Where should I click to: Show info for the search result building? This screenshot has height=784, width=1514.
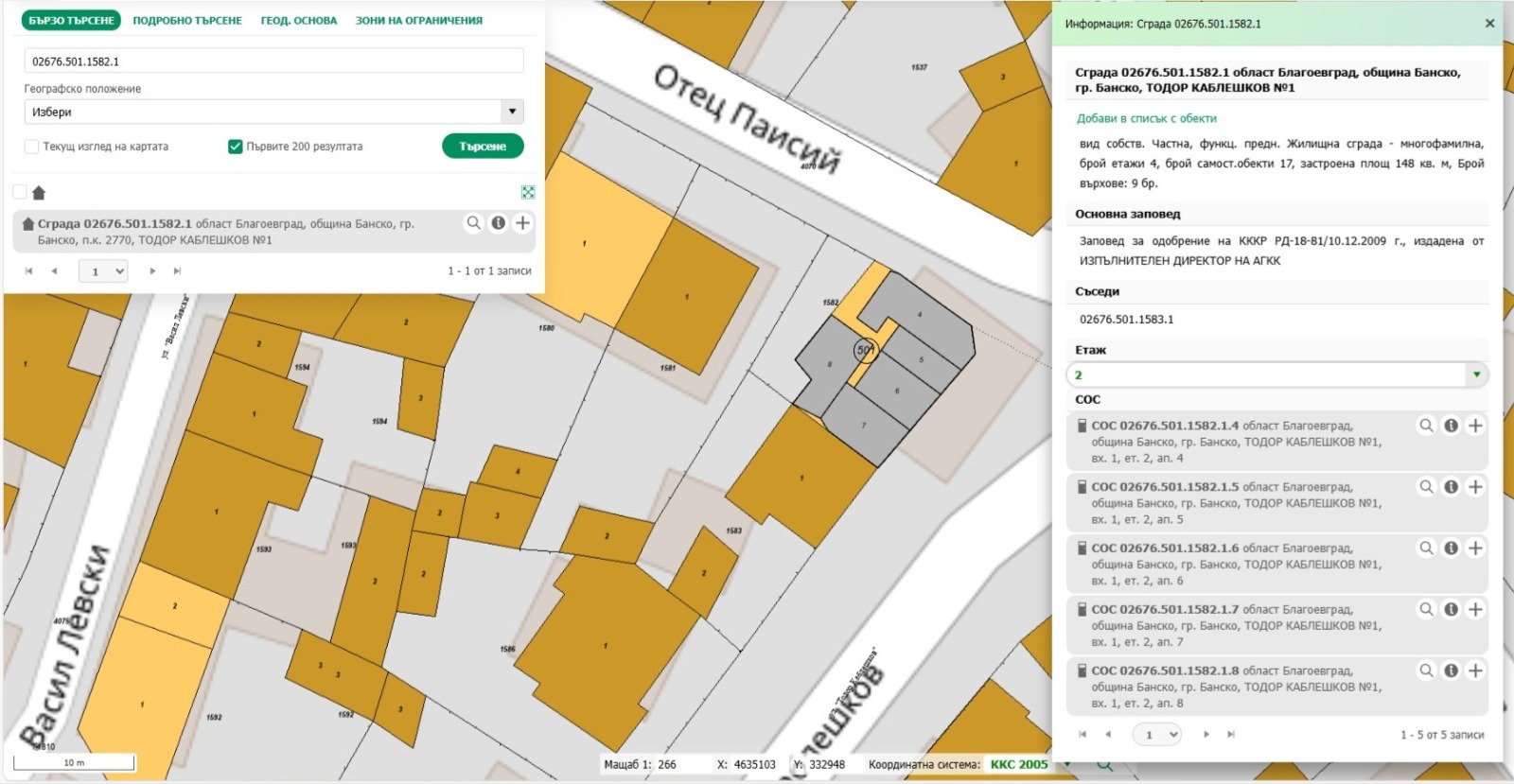click(x=499, y=223)
